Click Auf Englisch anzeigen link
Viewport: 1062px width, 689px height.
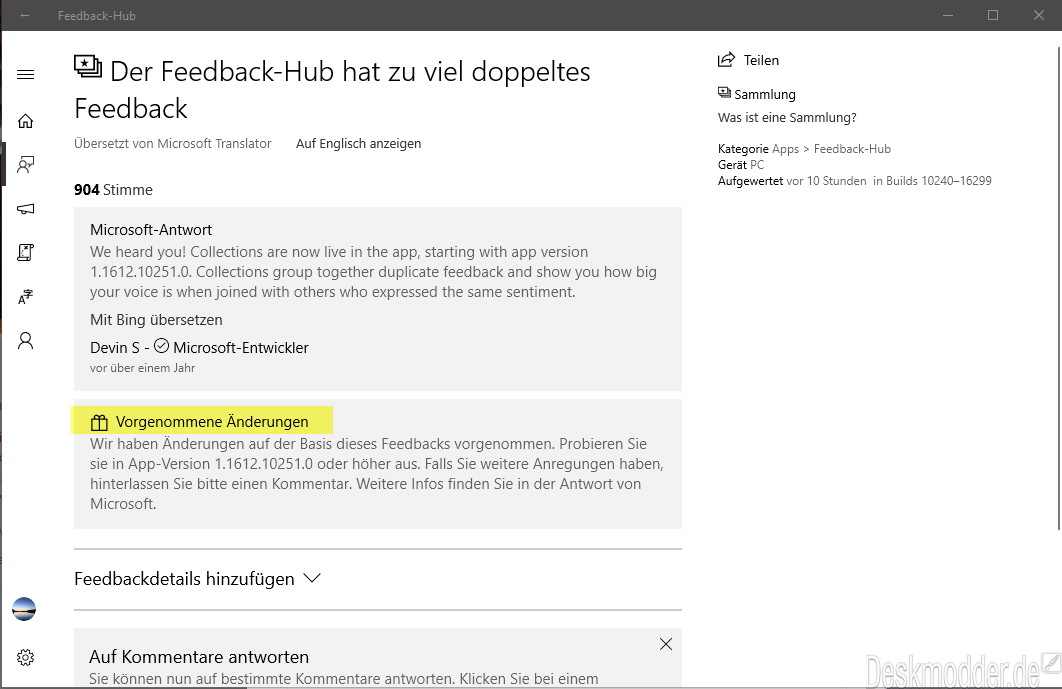pyautogui.click(x=358, y=144)
